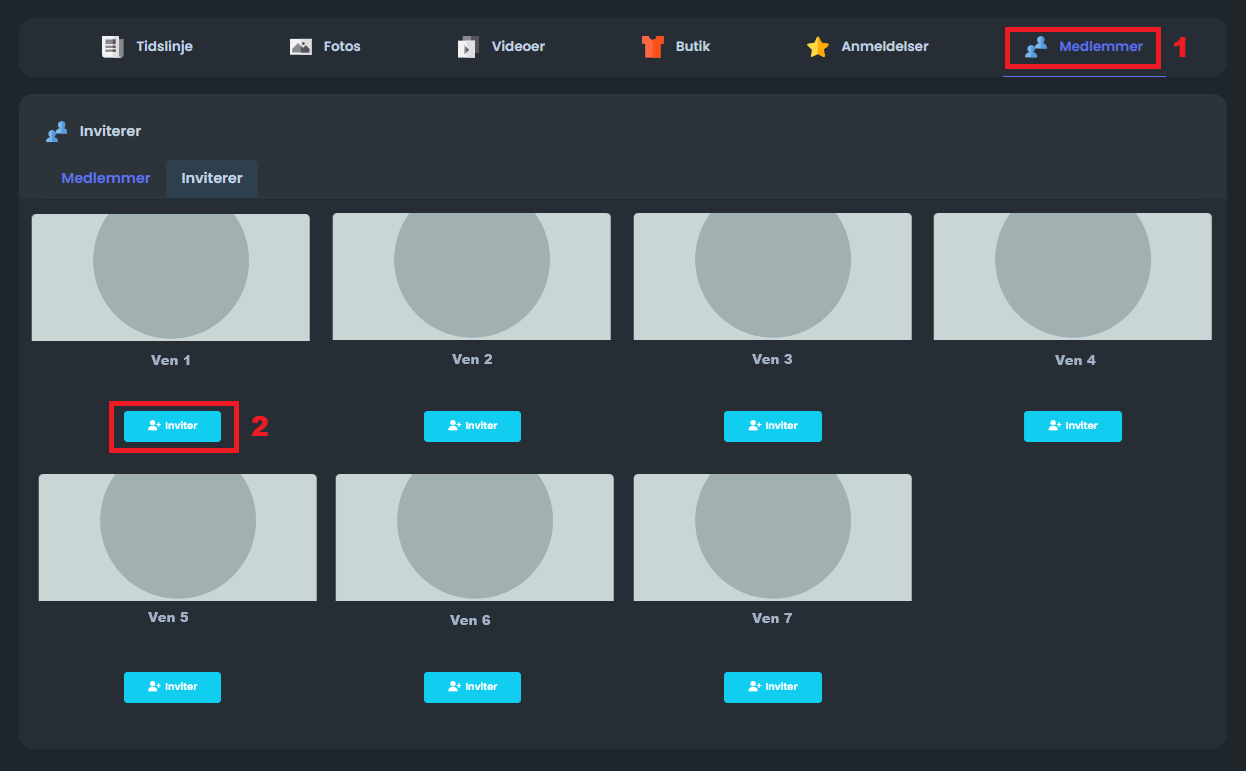
Task: Click the Butik orange shirt icon
Action: pos(652,47)
